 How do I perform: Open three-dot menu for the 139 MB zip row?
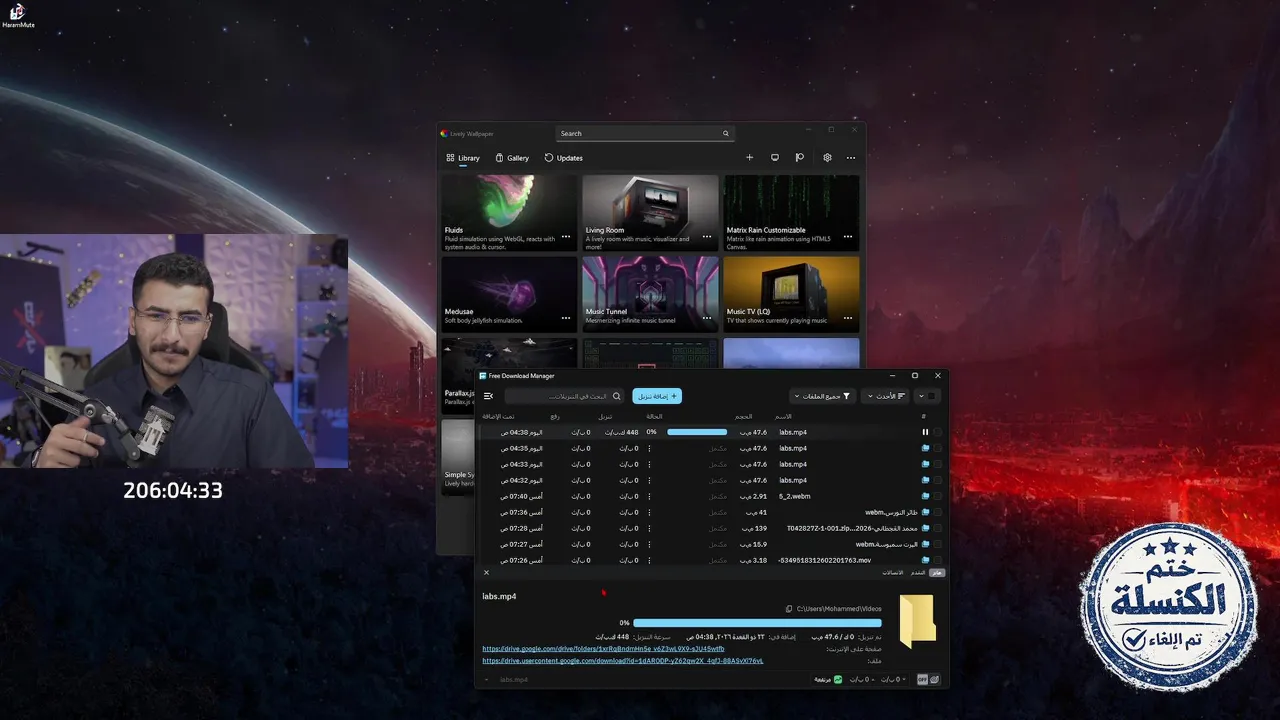click(x=649, y=528)
